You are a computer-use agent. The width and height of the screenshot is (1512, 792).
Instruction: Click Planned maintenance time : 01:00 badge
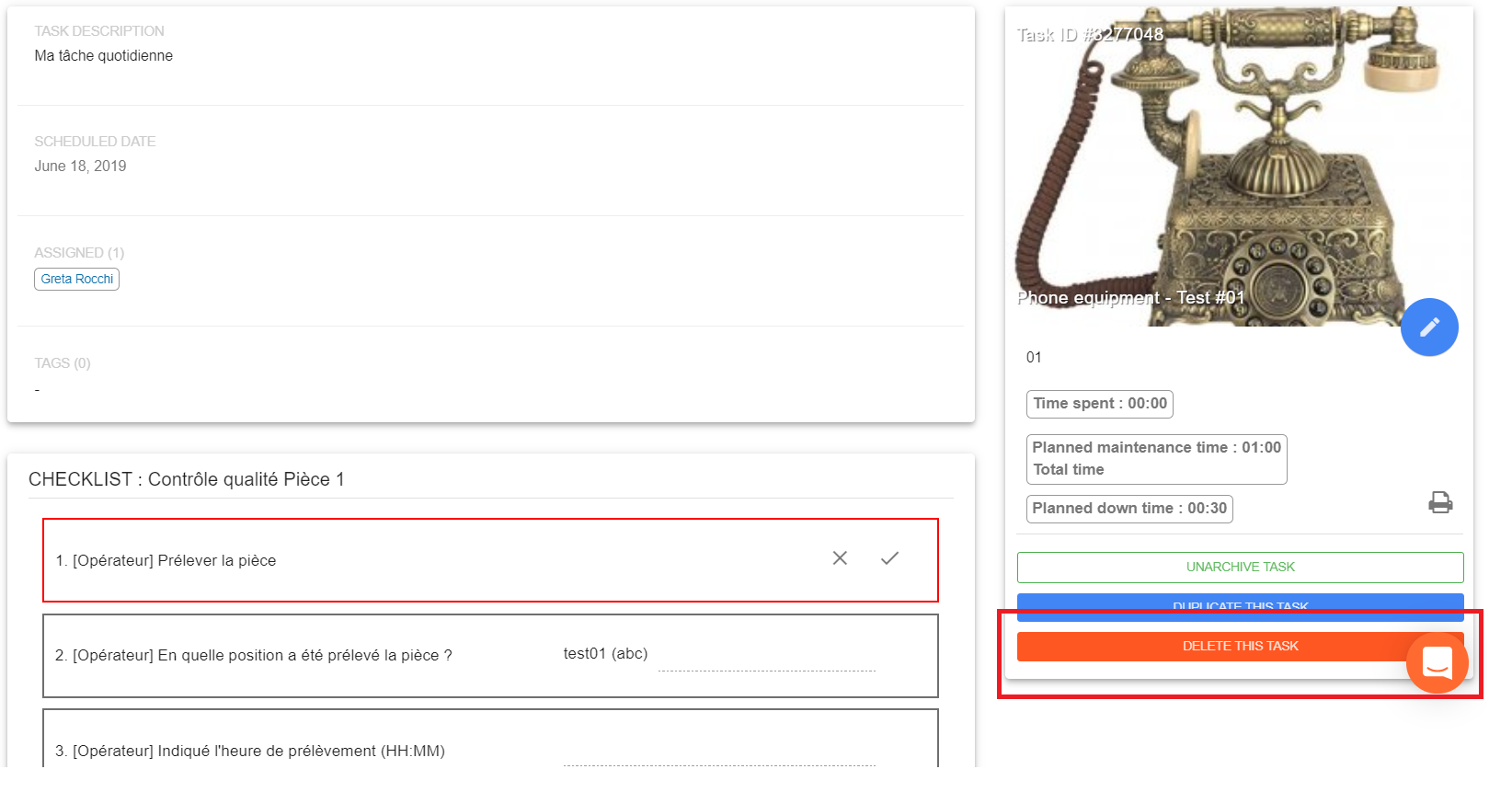tap(1156, 459)
